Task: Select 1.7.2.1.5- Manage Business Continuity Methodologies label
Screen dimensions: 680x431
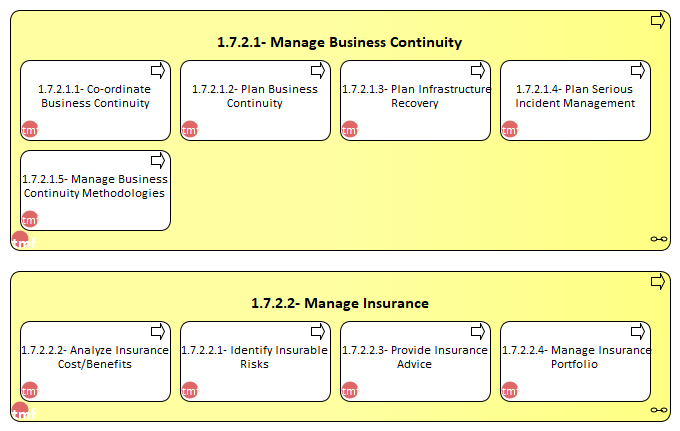Action: (x=95, y=186)
